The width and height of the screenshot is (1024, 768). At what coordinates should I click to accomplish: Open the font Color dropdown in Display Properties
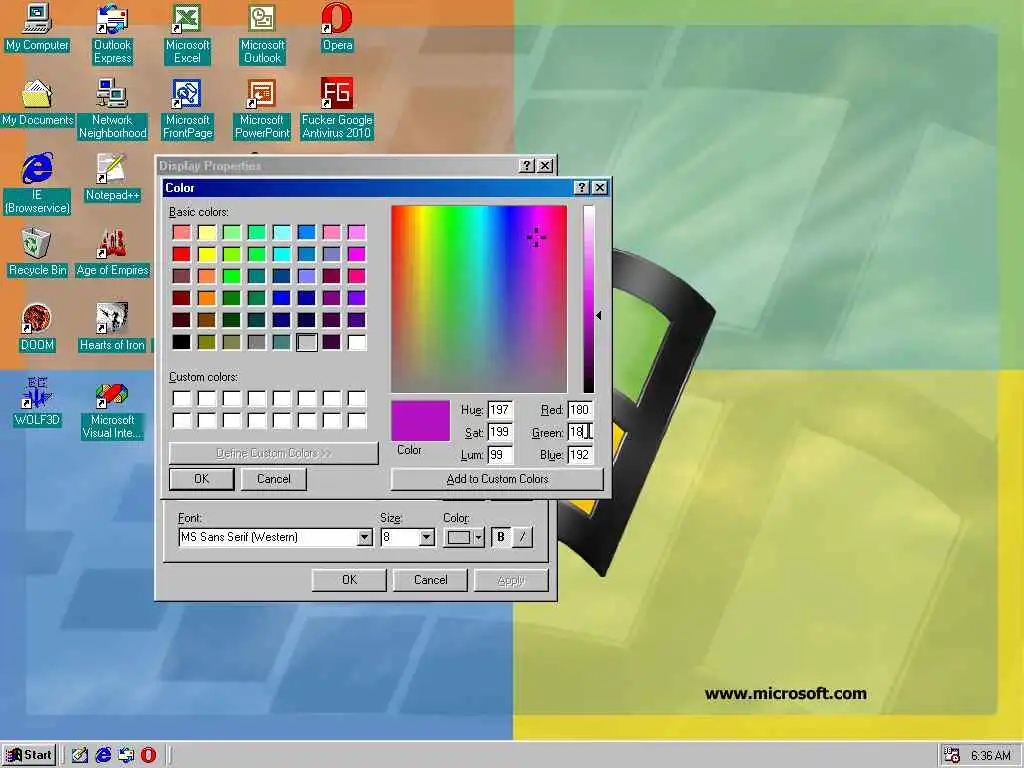(x=464, y=537)
